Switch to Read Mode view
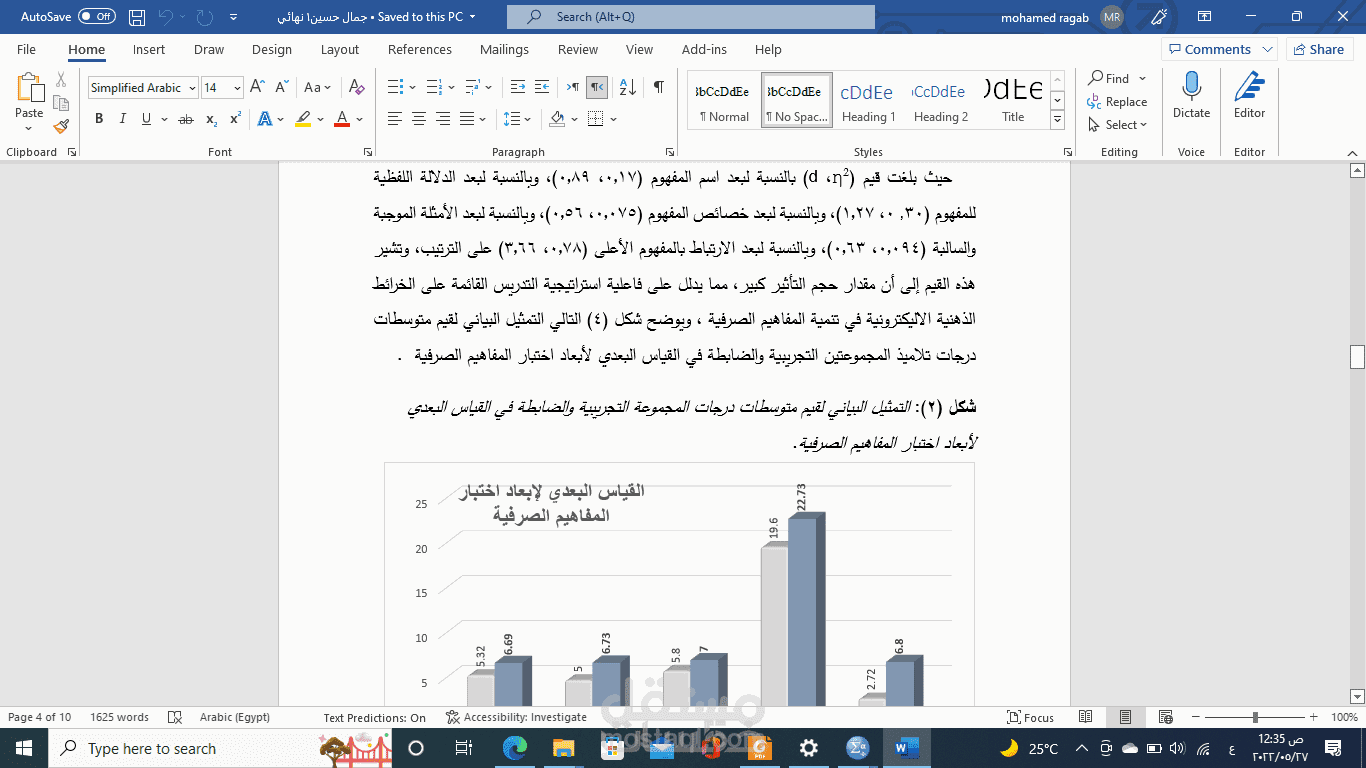Image resolution: width=1366 pixels, height=768 pixels. (1086, 717)
